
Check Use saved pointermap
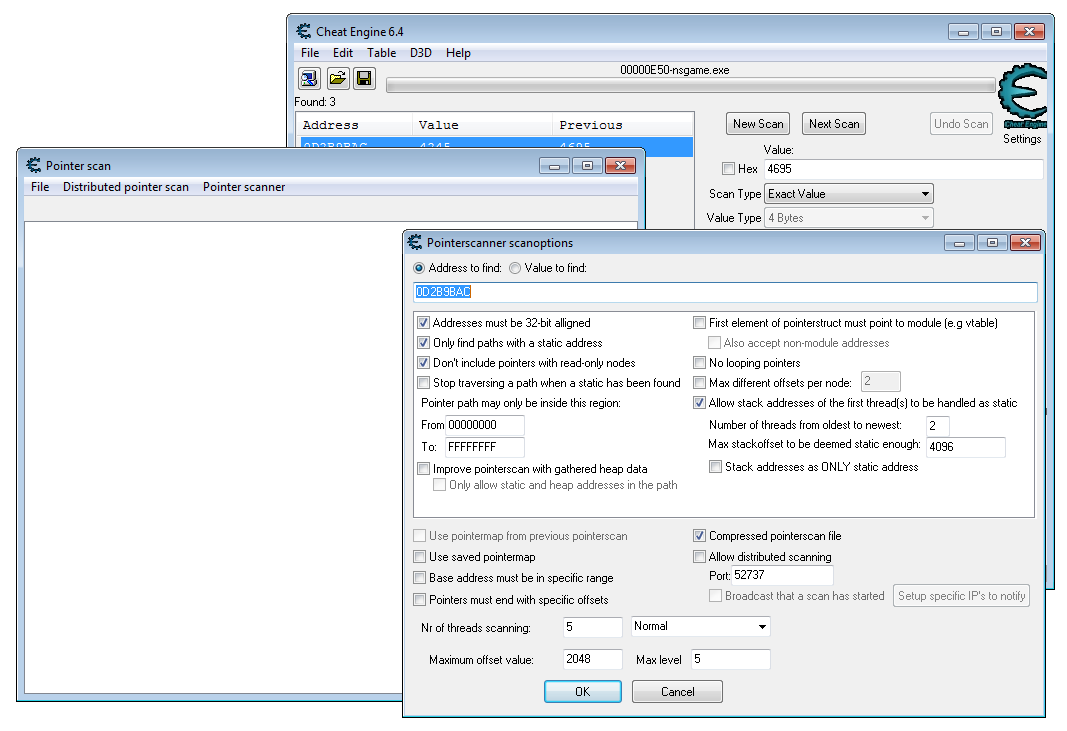(x=420, y=557)
